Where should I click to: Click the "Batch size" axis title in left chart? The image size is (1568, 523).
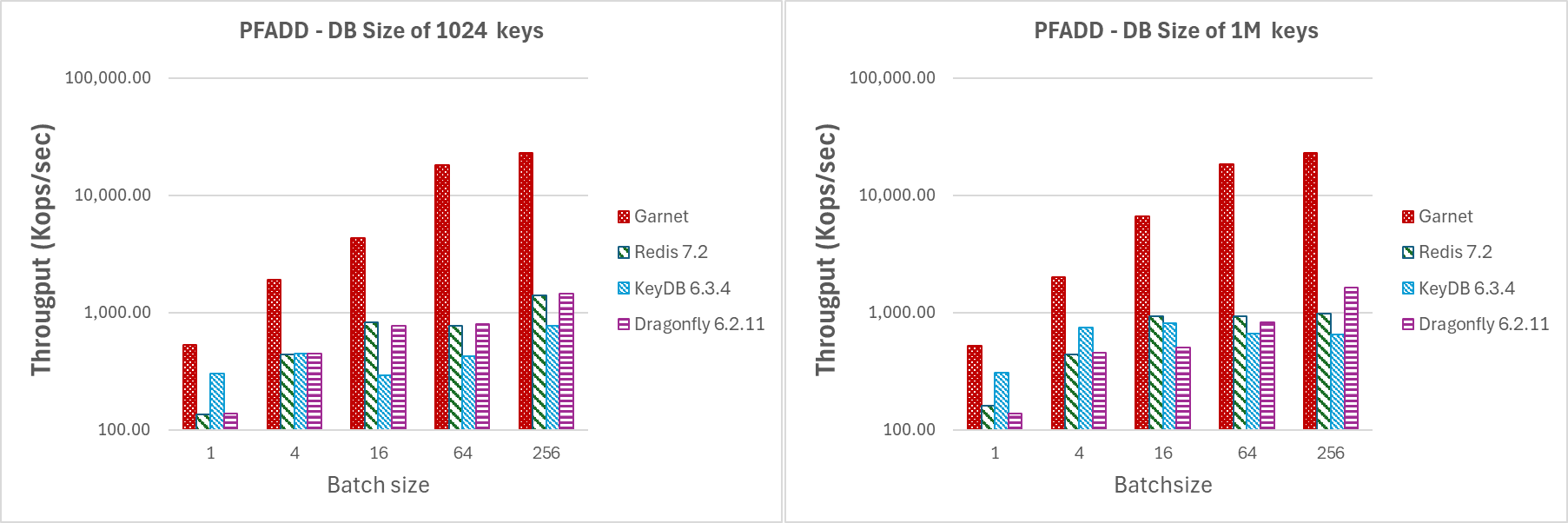pos(378,485)
